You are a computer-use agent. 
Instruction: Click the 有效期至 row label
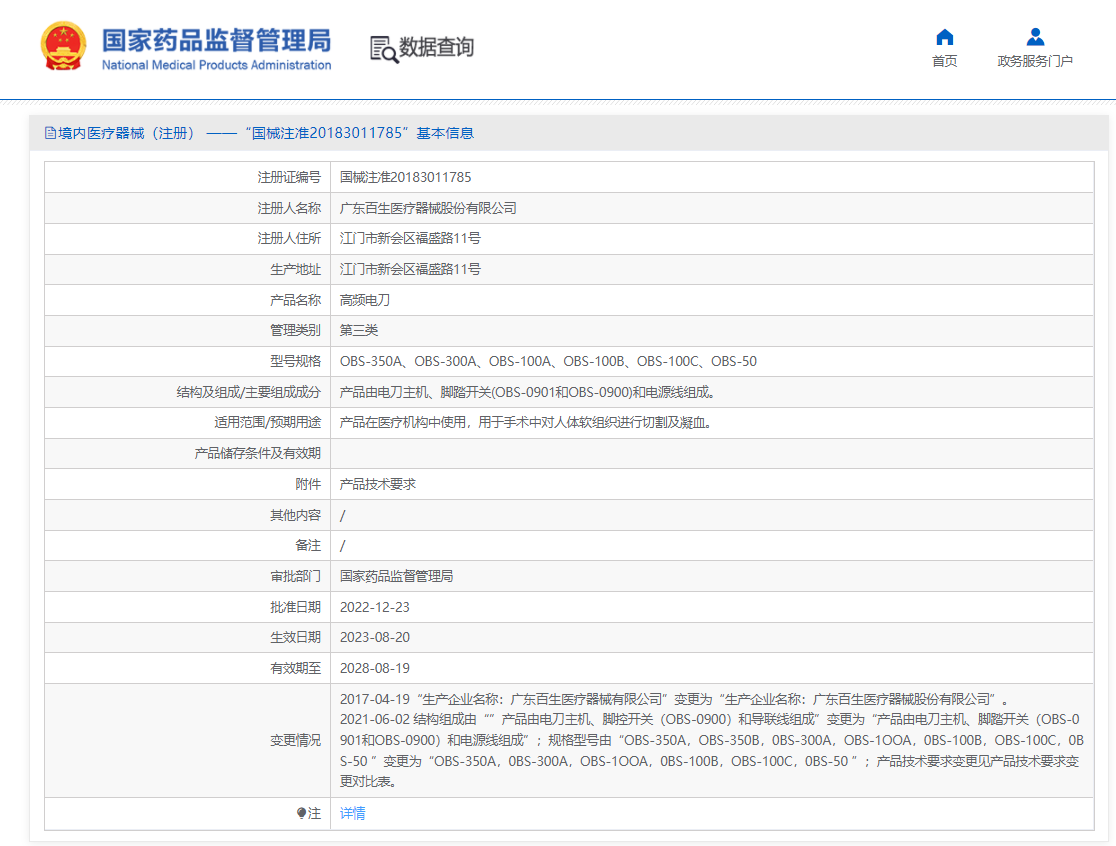click(x=295, y=668)
